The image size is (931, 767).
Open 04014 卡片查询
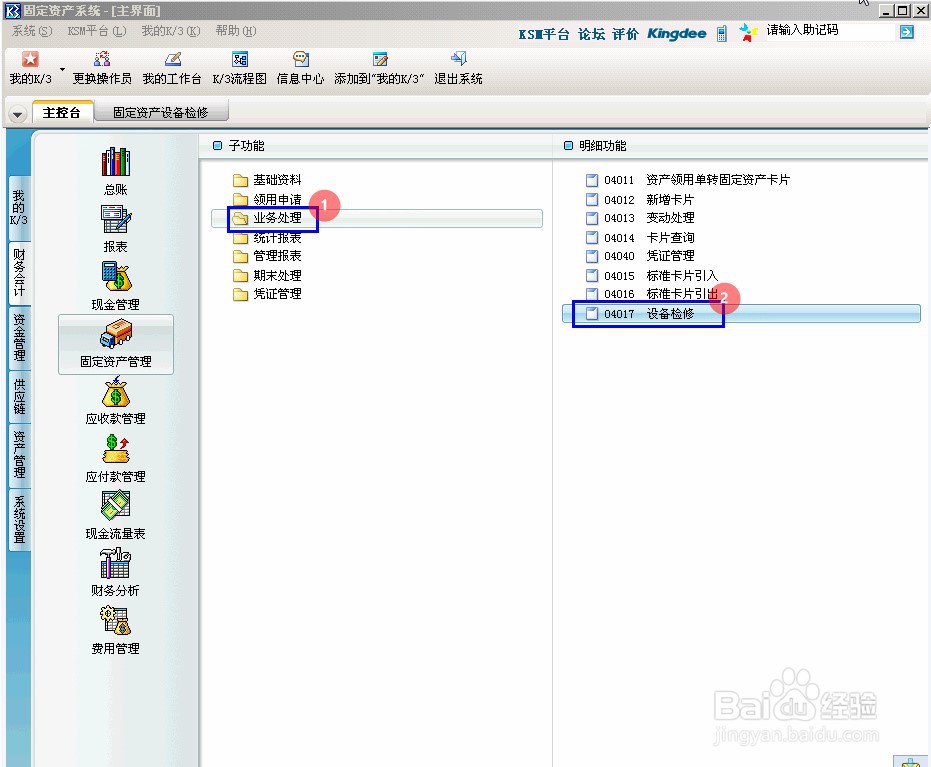point(639,238)
